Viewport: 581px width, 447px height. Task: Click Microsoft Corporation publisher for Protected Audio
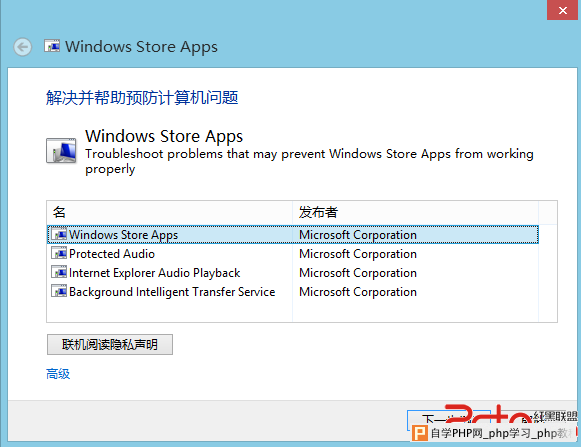(358, 254)
